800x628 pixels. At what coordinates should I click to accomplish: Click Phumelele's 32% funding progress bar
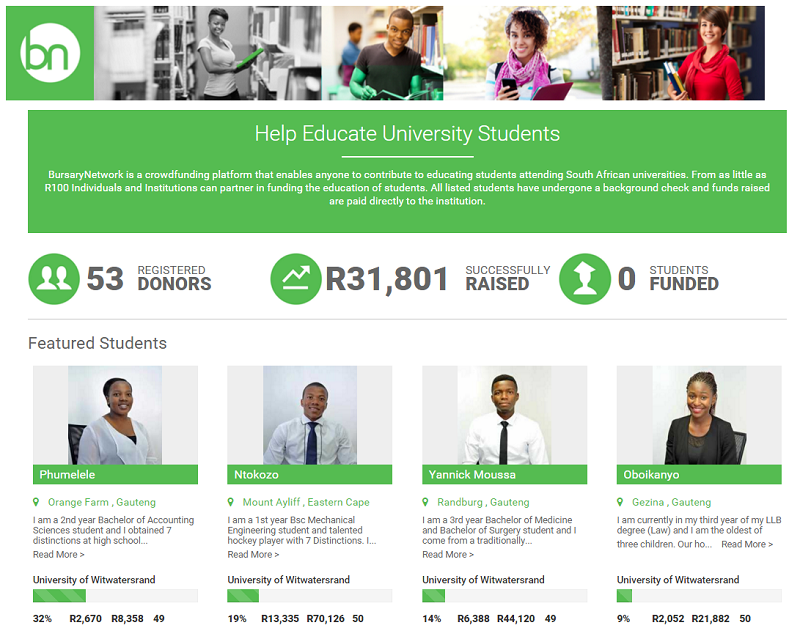point(115,595)
